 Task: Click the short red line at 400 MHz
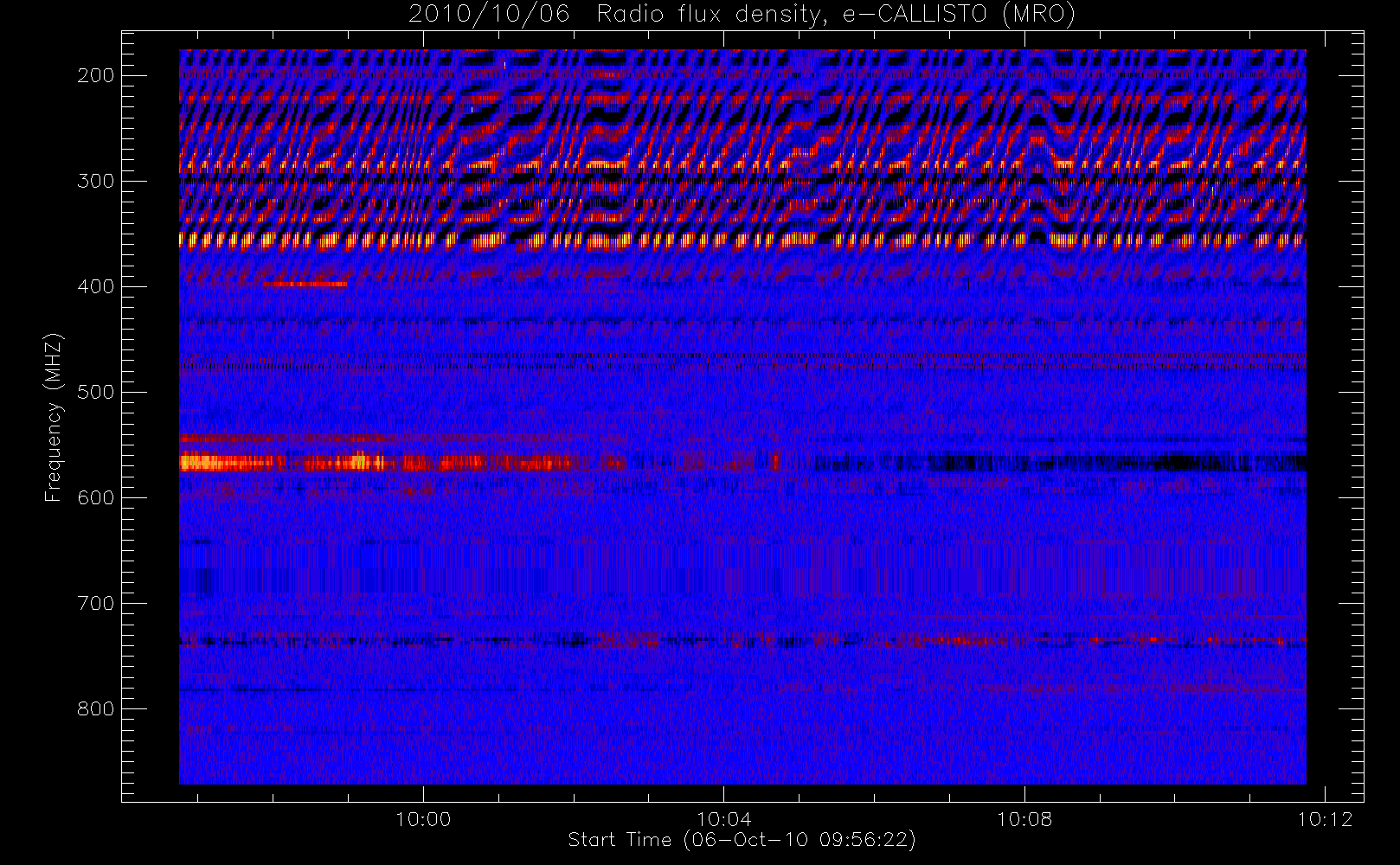(x=305, y=284)
